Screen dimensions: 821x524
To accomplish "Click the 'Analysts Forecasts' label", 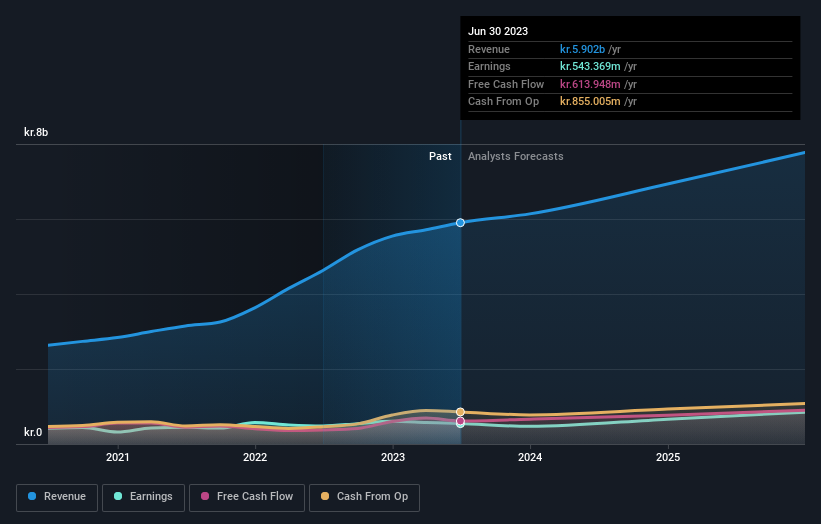I will pos(515,156).
